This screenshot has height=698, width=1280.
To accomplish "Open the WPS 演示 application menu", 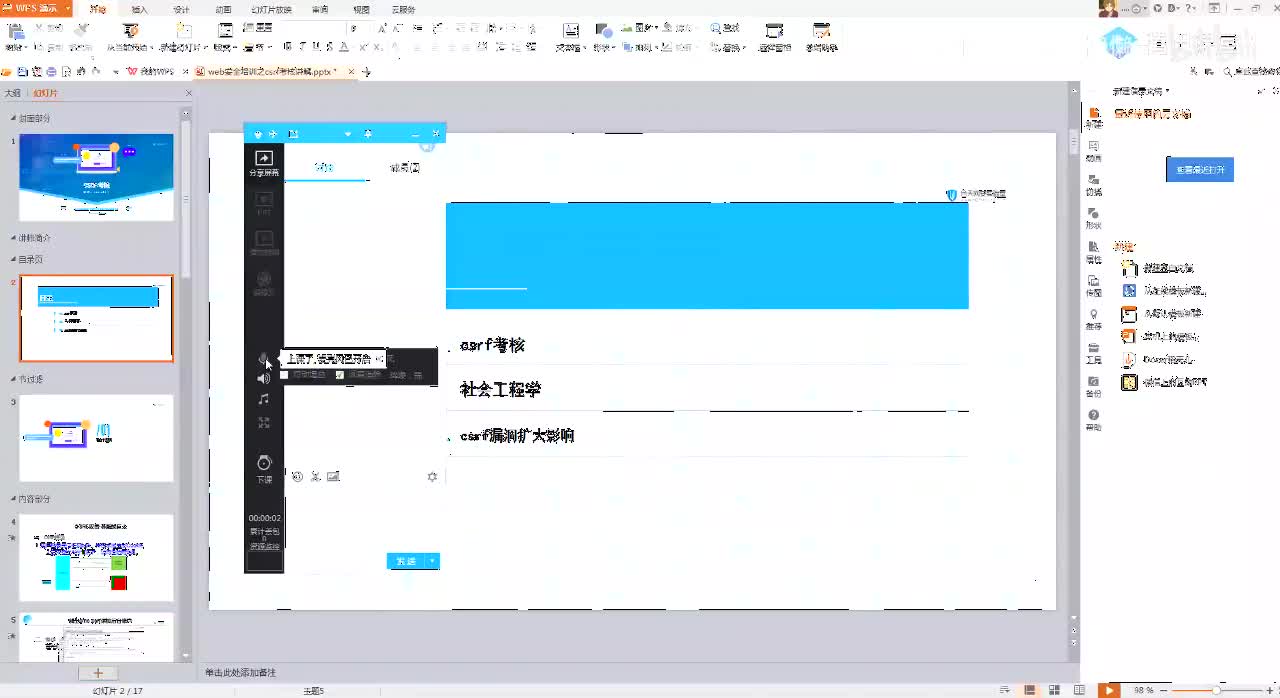I will [35, 8].
